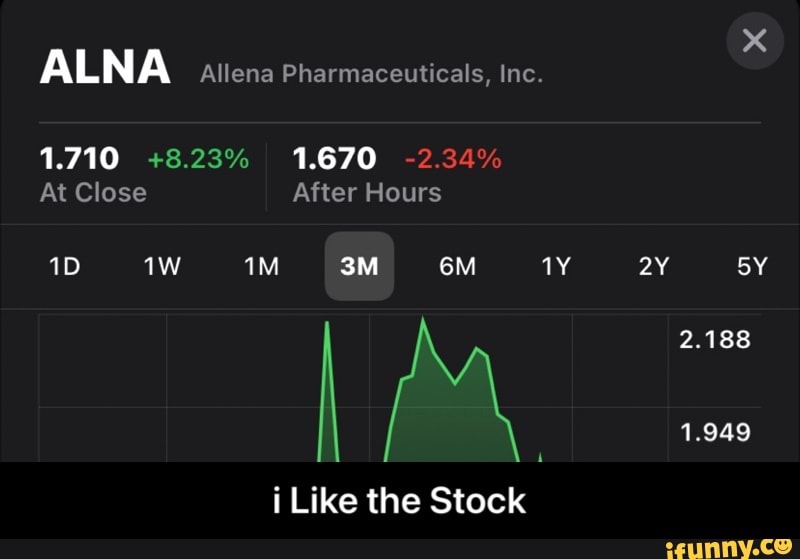Click the 2.188 price axis label
The width and height of the screenshot is (800, 559).
click(x=714, y=340)
